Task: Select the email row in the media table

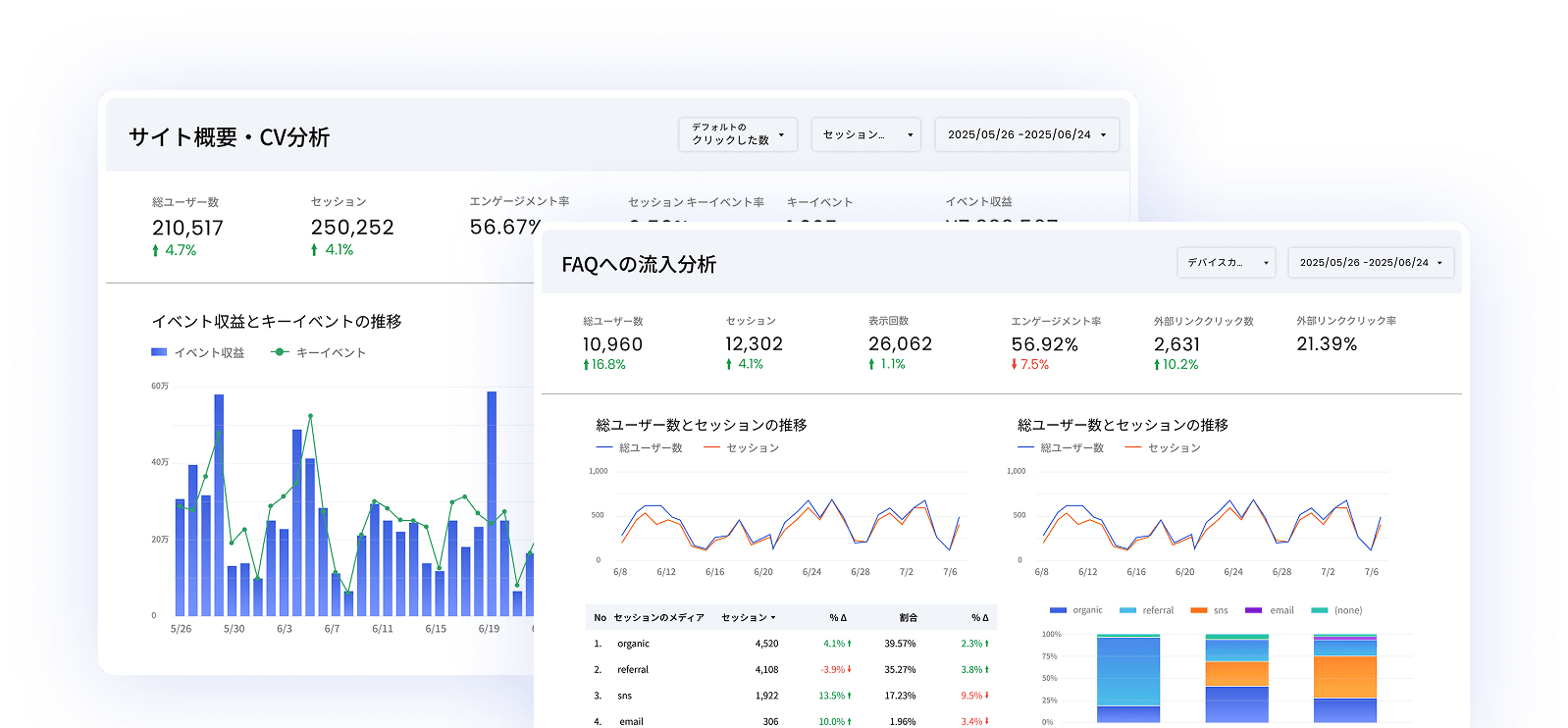Action: [791, 721]
